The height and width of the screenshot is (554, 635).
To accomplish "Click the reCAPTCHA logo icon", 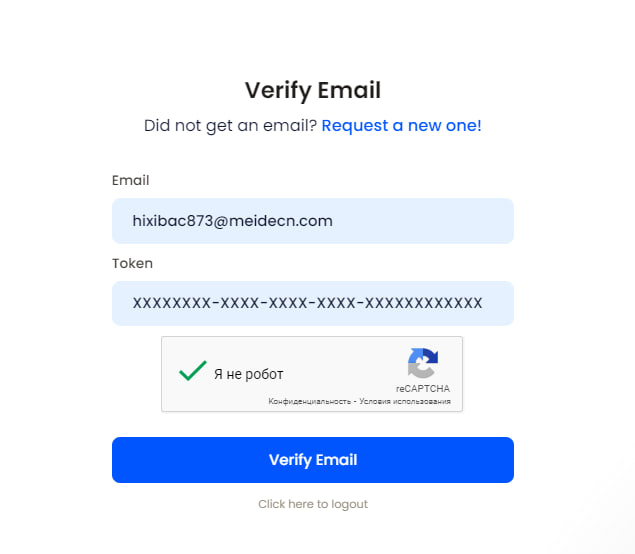I will click(422, 363).
